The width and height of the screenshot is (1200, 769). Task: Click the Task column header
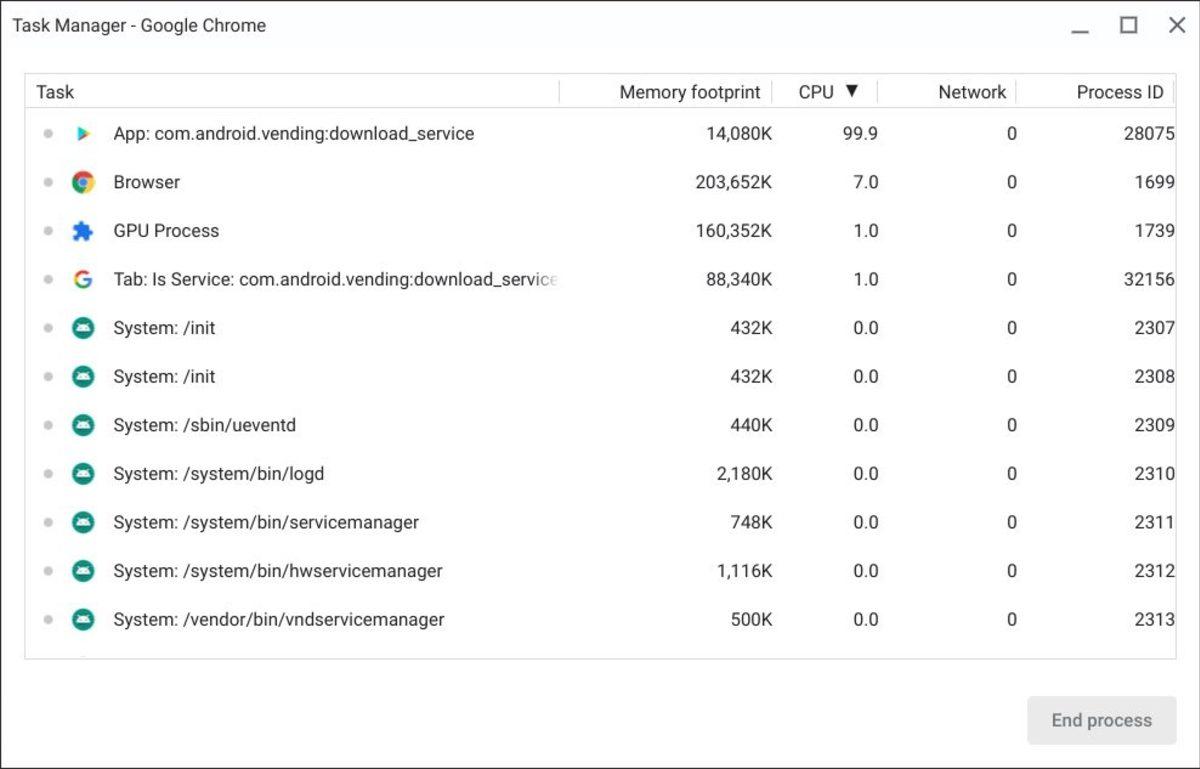[55, 91]
